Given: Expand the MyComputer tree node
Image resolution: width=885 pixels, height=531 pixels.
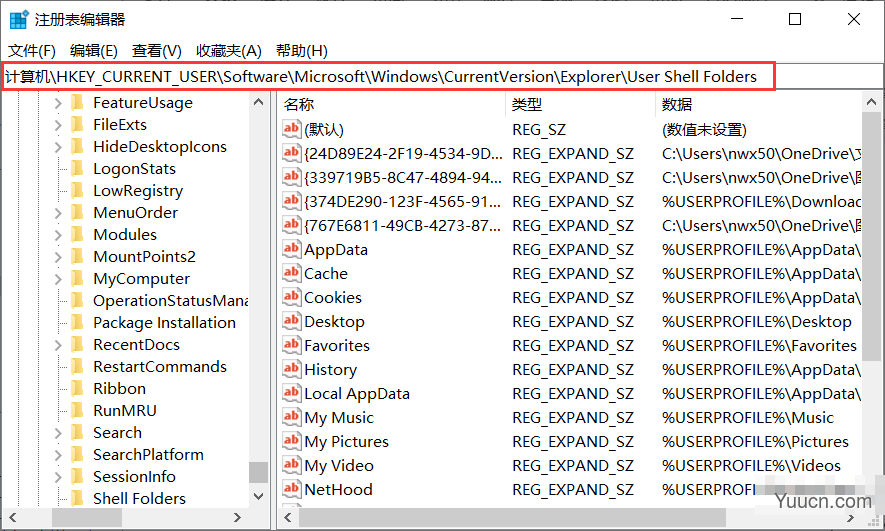Looking at the screenshot, I should coord(58,279).
